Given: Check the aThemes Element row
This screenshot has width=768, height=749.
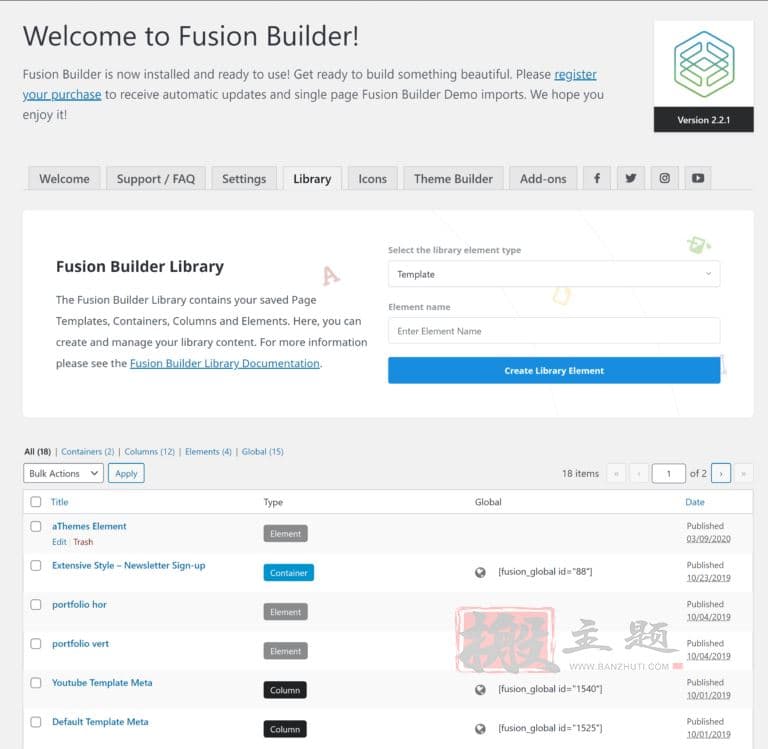Looking at the screenshot, I should pyautogui.click(x=36, y=527).
